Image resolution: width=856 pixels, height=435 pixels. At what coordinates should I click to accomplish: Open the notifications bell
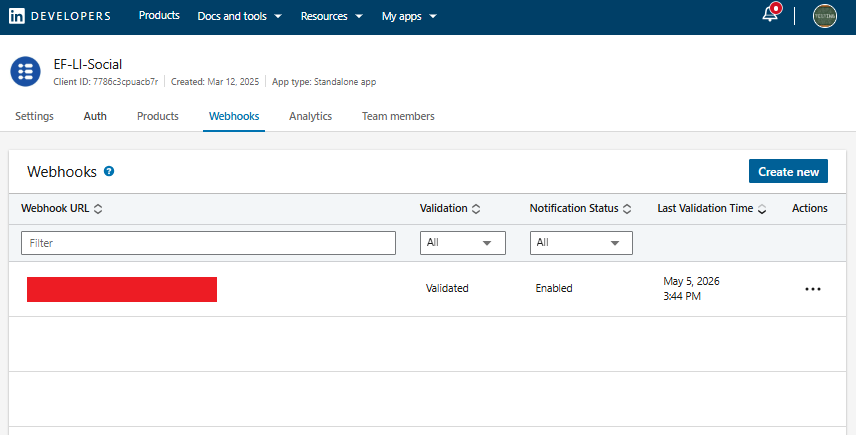pos(770,14)
